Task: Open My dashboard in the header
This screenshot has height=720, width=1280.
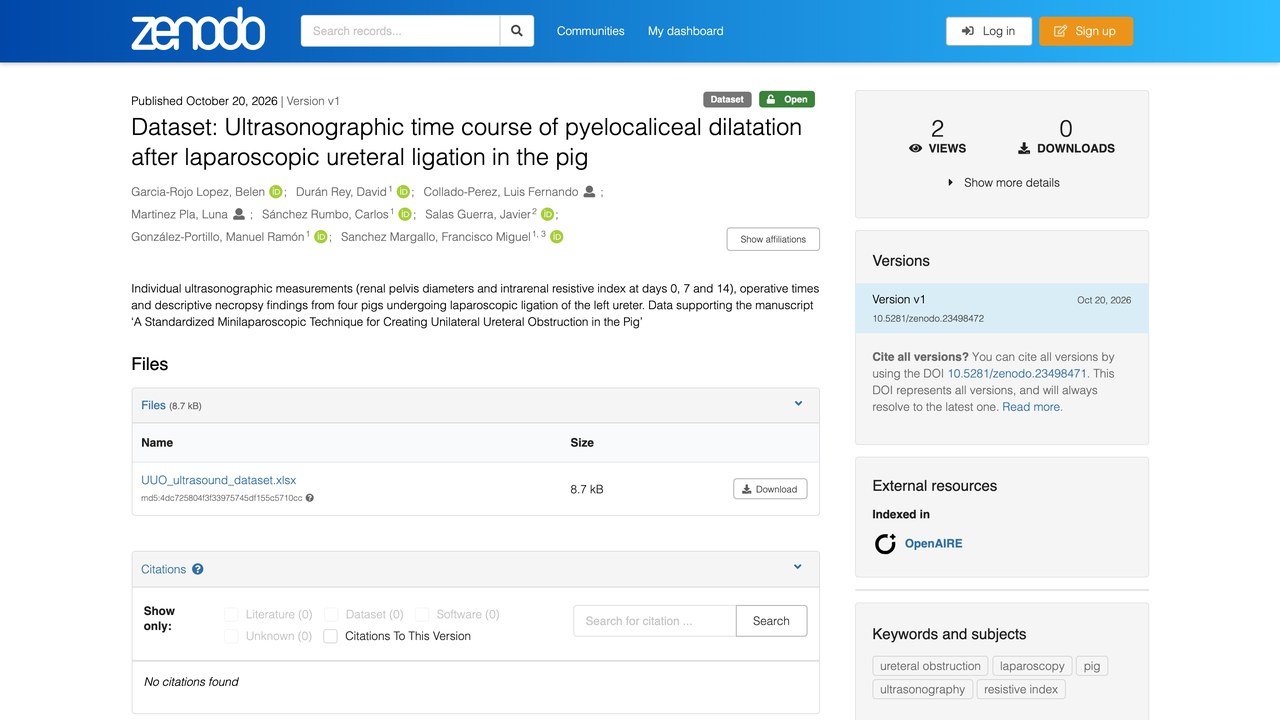Action: [686, 31]
